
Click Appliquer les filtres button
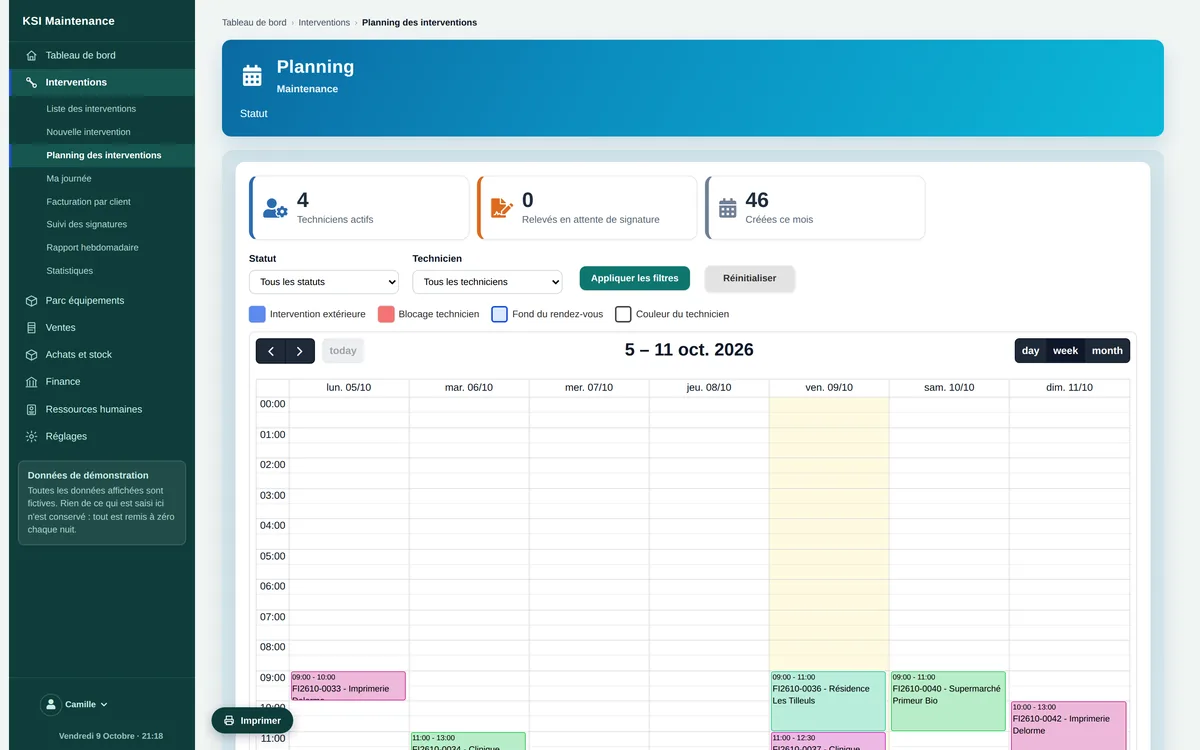pyautogui.click(x=635, y=278)
